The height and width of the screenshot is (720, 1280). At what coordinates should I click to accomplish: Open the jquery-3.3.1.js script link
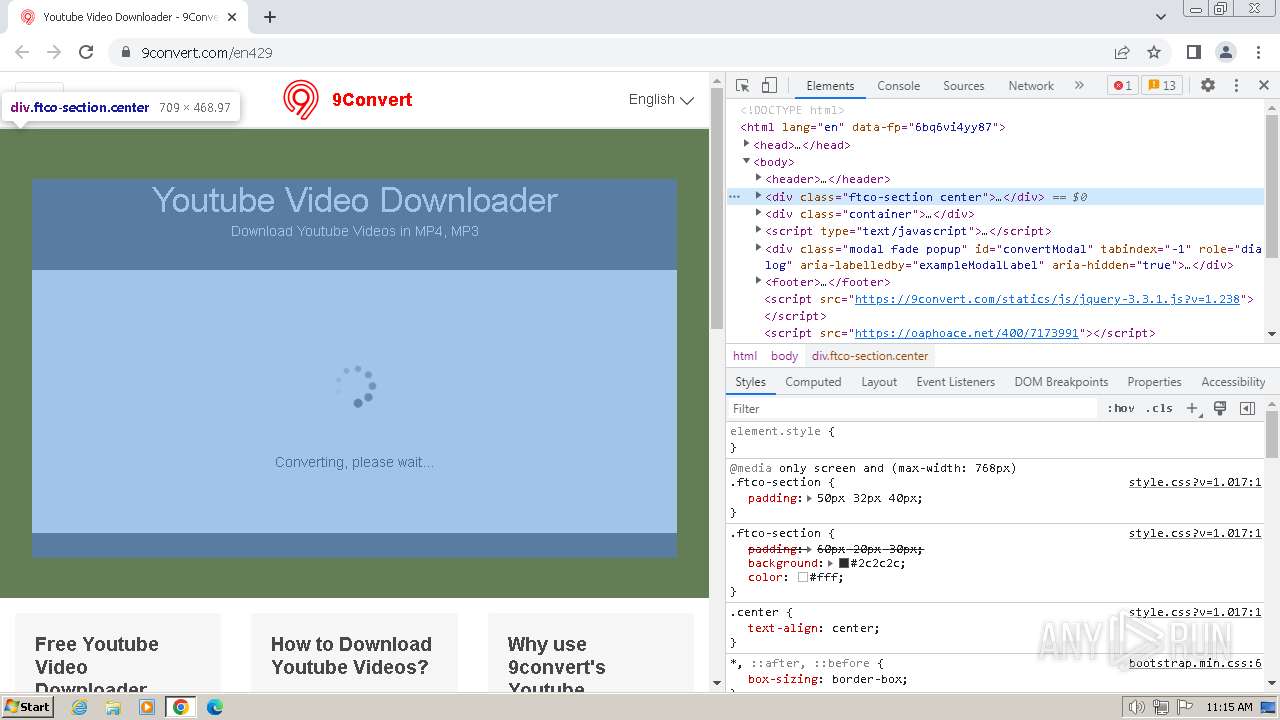[1047, 299]
